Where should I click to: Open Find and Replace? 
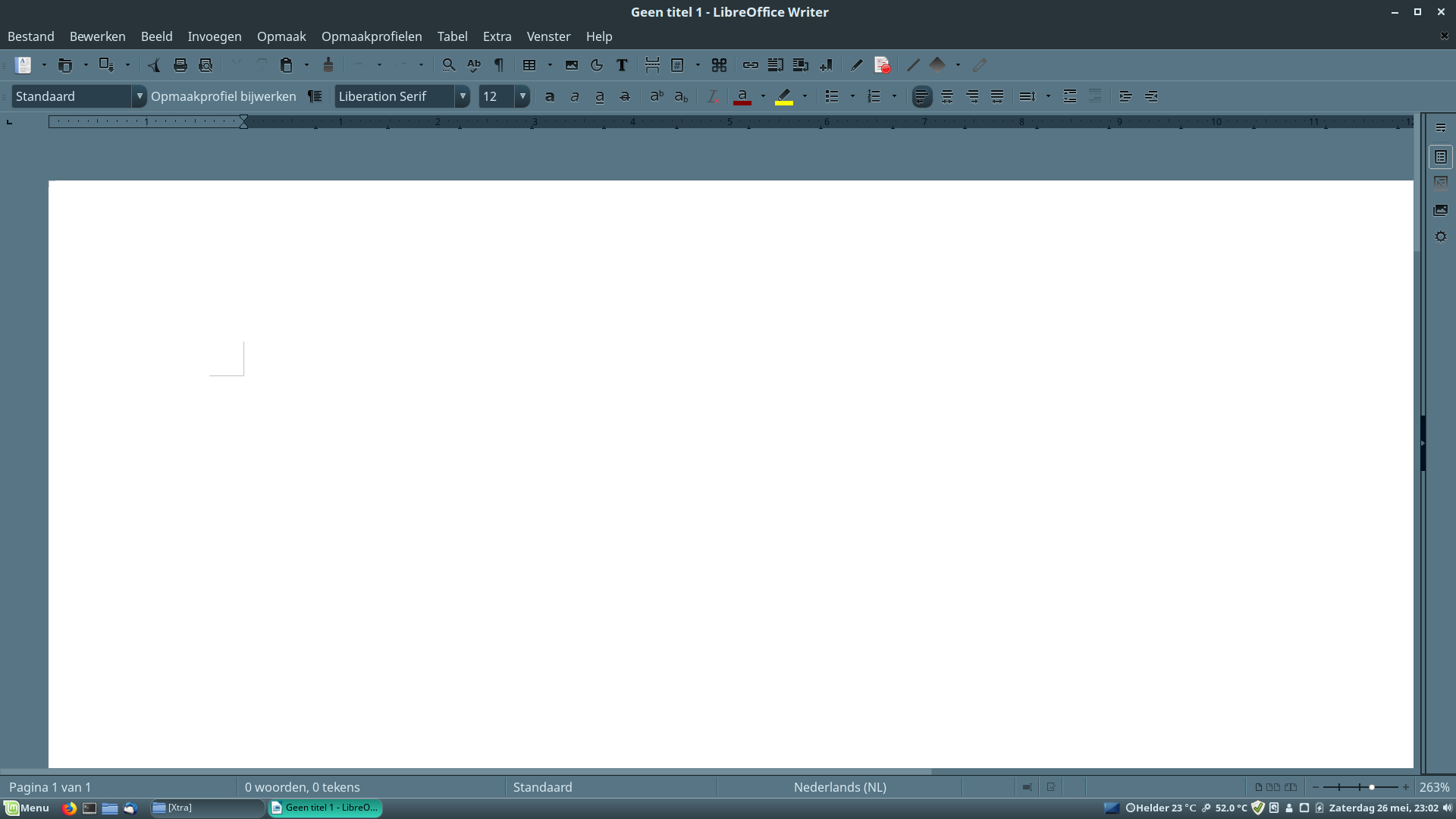(x=449, y=65)
